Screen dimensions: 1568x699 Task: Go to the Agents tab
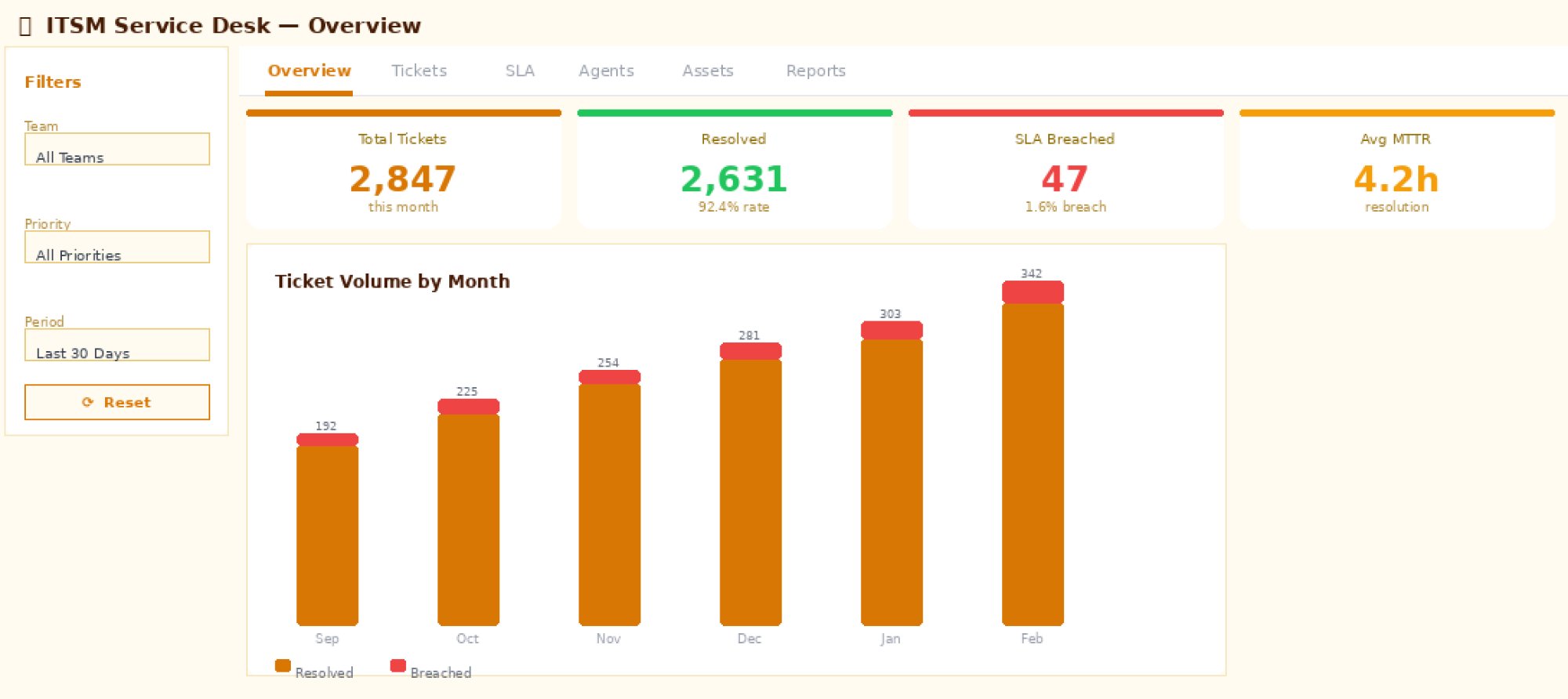pyautogui.click(x=606, y=71)
